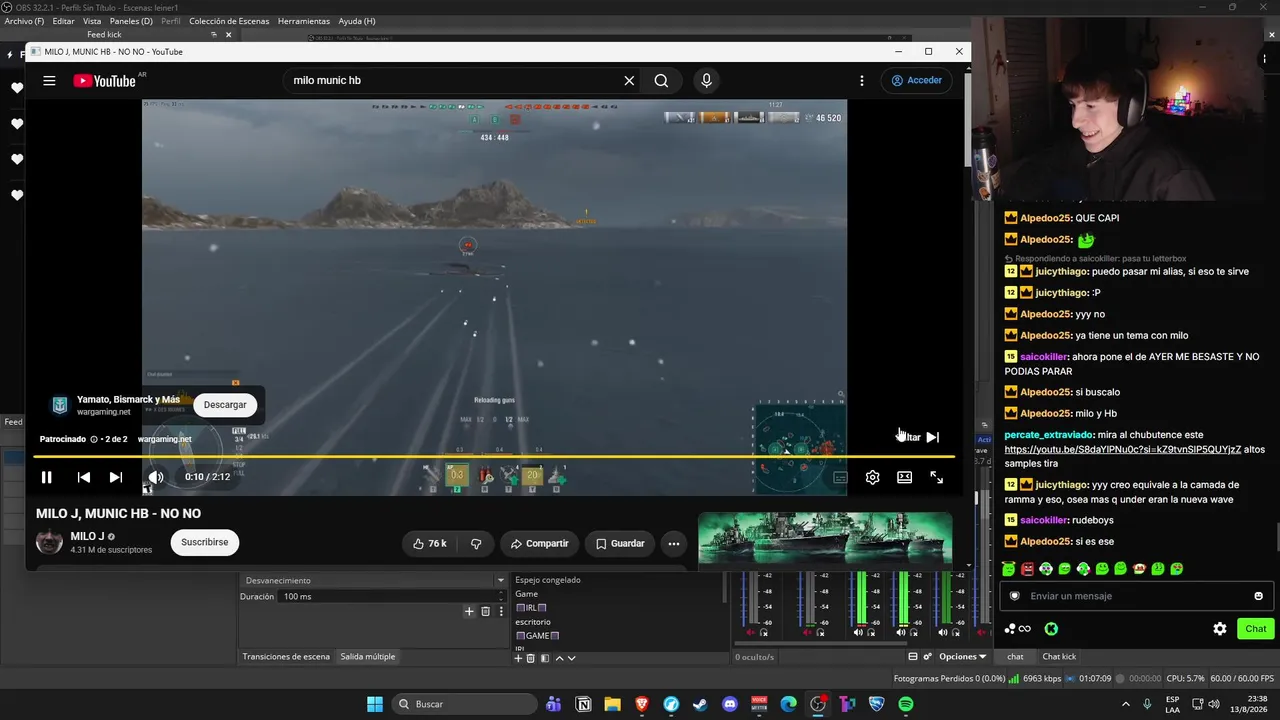Click Descargar on the Wargaming ad
This screenshot has height=720, width=1280.
tap(225, 405)
